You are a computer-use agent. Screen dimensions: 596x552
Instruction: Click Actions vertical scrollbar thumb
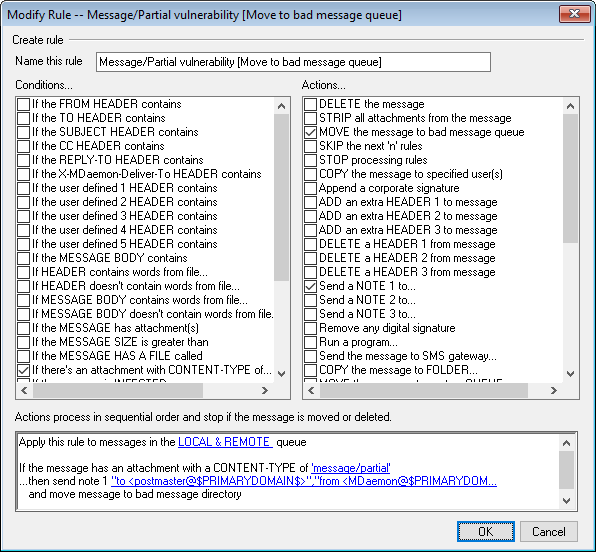point(570,178)
